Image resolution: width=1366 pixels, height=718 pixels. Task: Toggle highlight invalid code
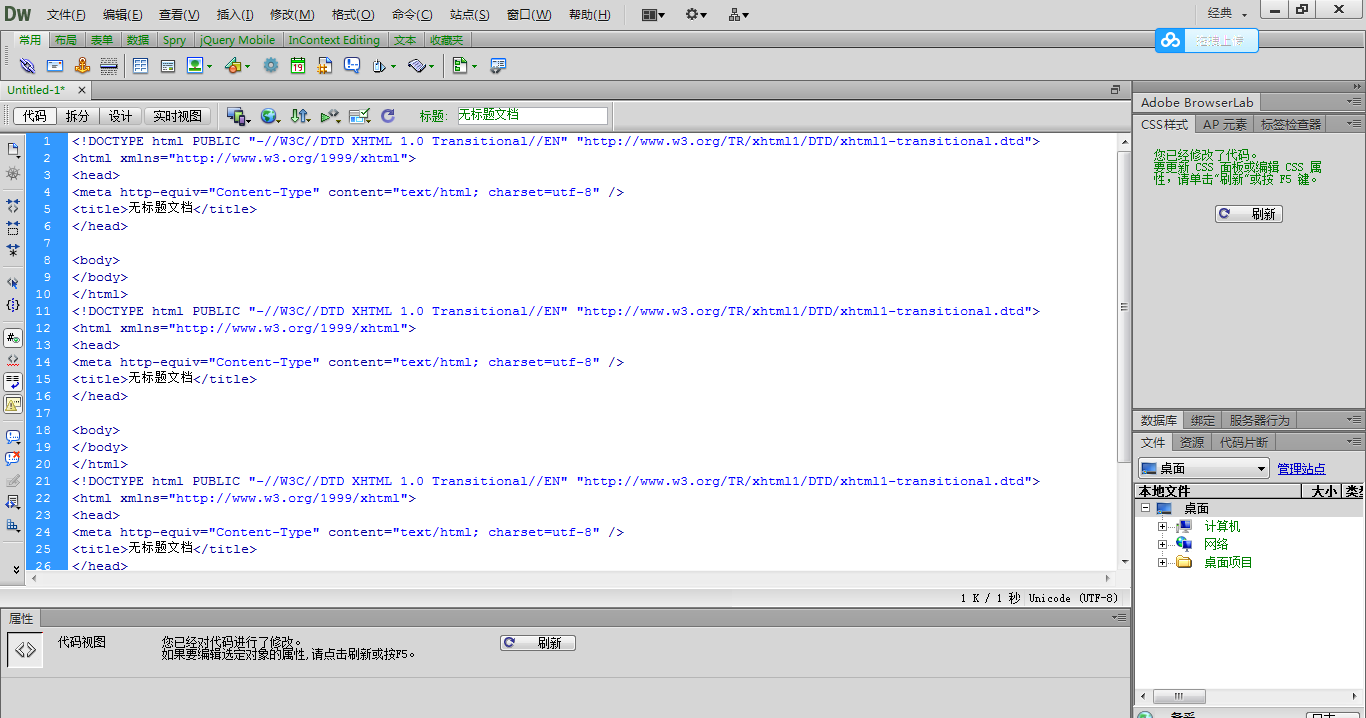[x=13, y=360]
